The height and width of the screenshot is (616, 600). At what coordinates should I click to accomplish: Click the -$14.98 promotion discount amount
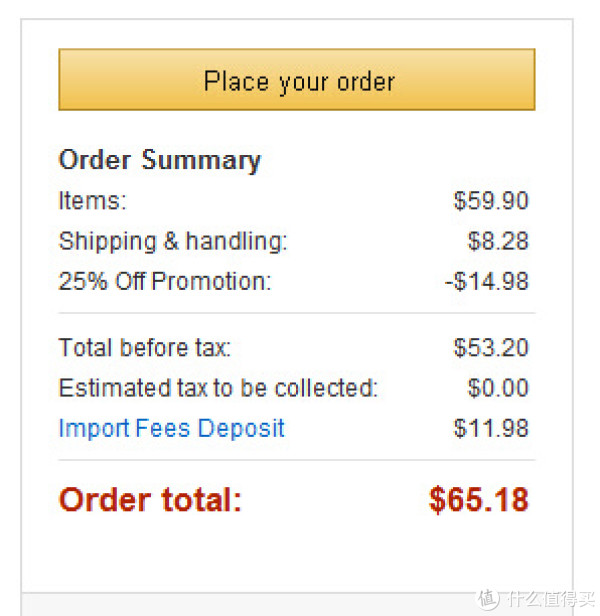487,281
